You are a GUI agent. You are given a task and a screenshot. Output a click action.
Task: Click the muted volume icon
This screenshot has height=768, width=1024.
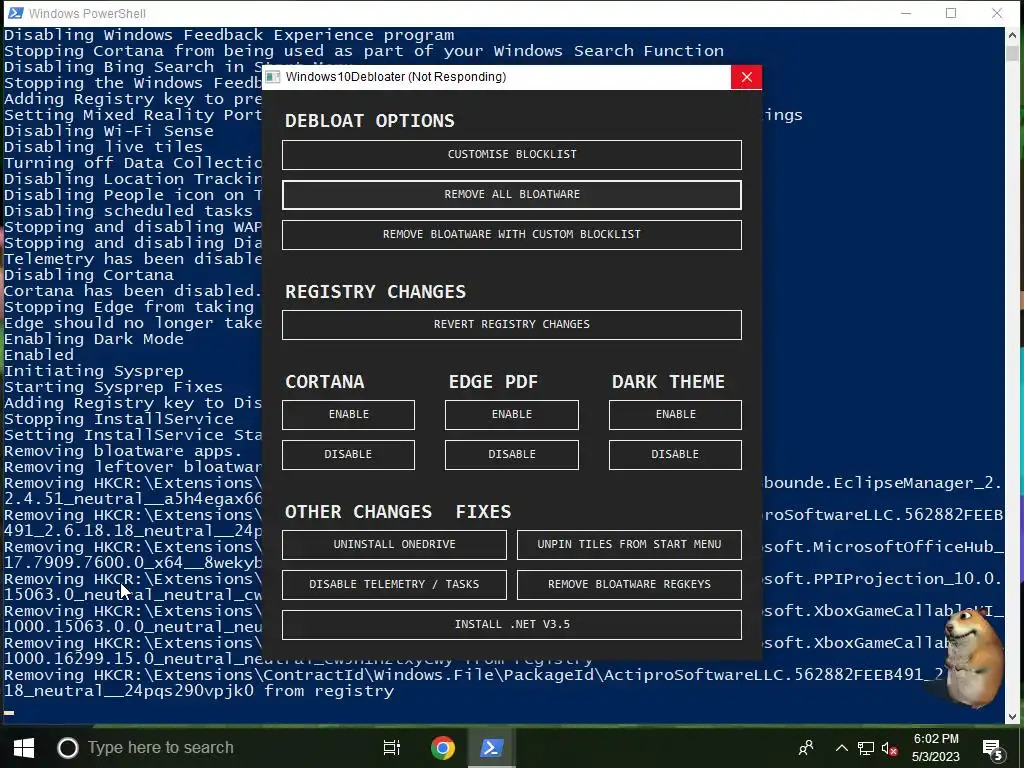(x=889, y=748)
